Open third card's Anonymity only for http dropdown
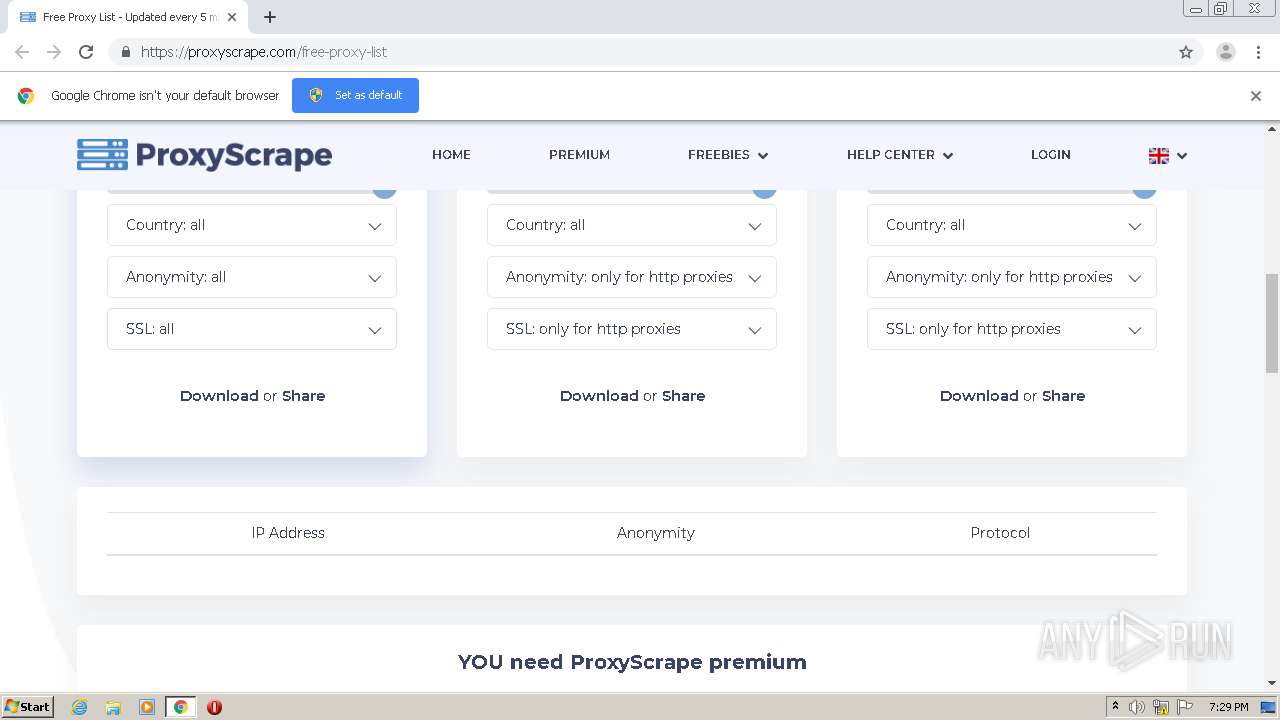The height and width of the screenshot is (720, 1280). click(1012, 277)
